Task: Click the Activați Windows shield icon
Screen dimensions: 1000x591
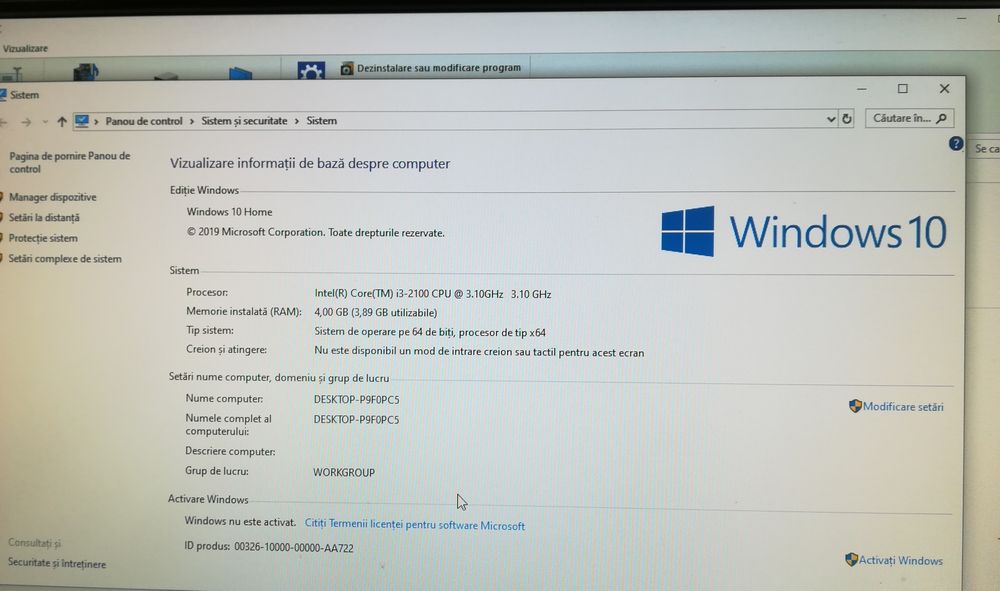Action: (x=851, y=560)
